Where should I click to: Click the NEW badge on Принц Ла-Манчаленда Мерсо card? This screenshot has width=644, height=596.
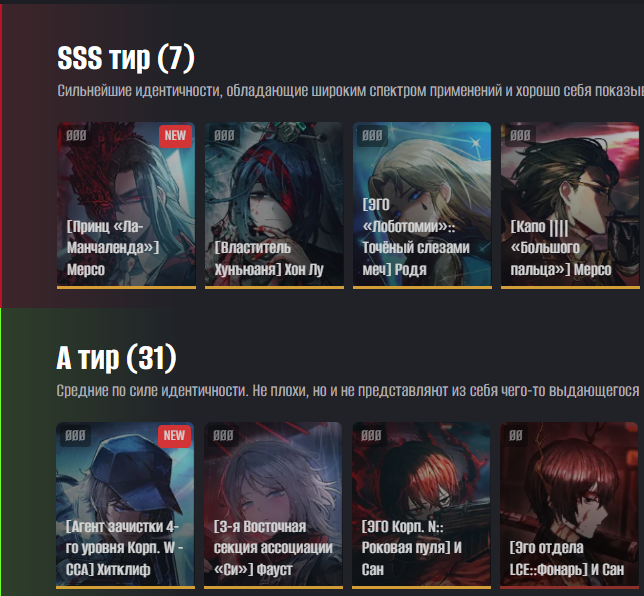[175, 136]
